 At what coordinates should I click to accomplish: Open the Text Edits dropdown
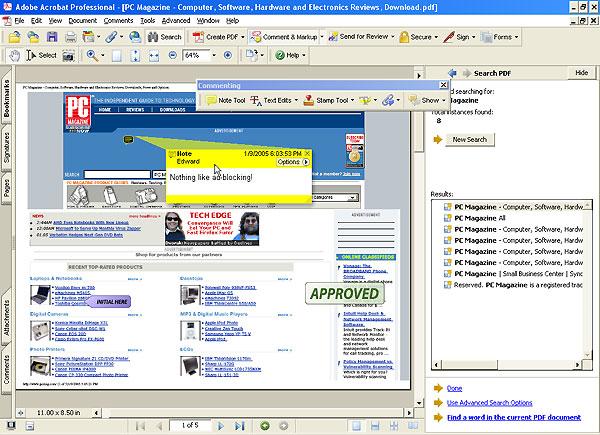pyautogui.click(x=296, y=101)
